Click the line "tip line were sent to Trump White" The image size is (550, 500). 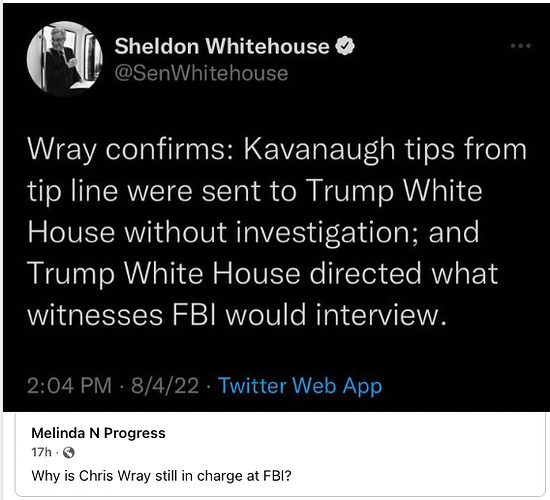point(255,192)
